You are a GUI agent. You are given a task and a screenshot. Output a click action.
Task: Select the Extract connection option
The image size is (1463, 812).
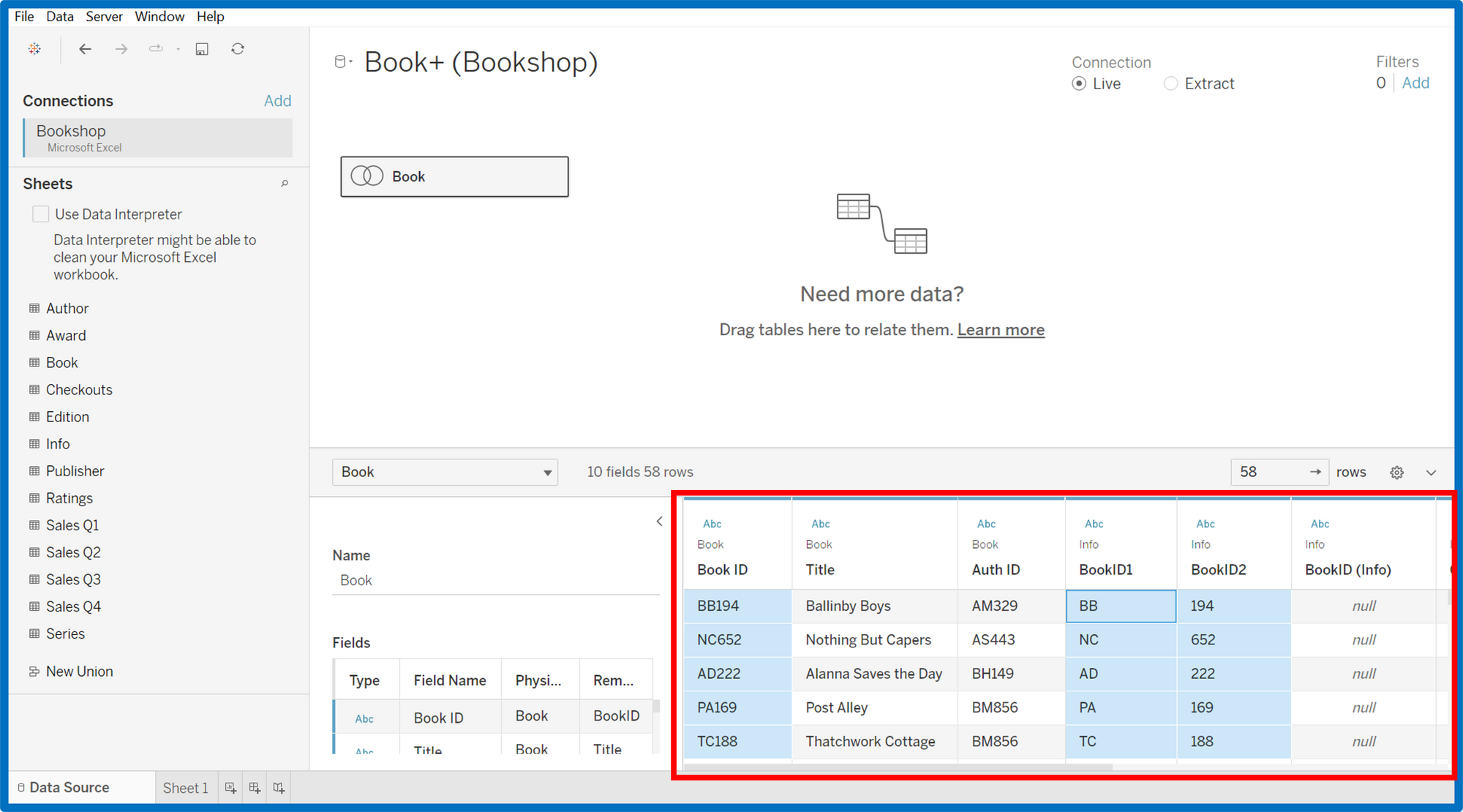click(1171, 83)
